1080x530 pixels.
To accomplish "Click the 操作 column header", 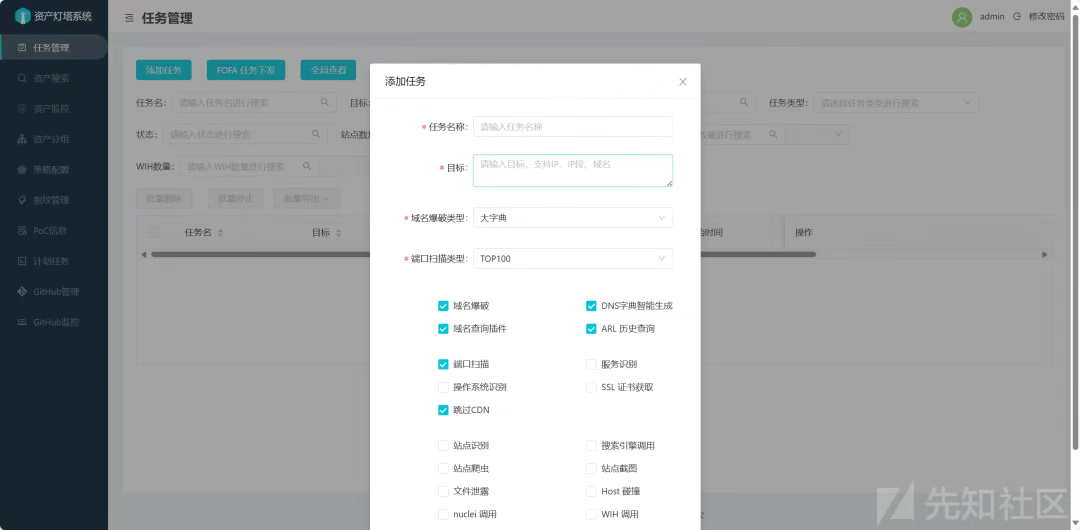I will [x=804, y=233].
